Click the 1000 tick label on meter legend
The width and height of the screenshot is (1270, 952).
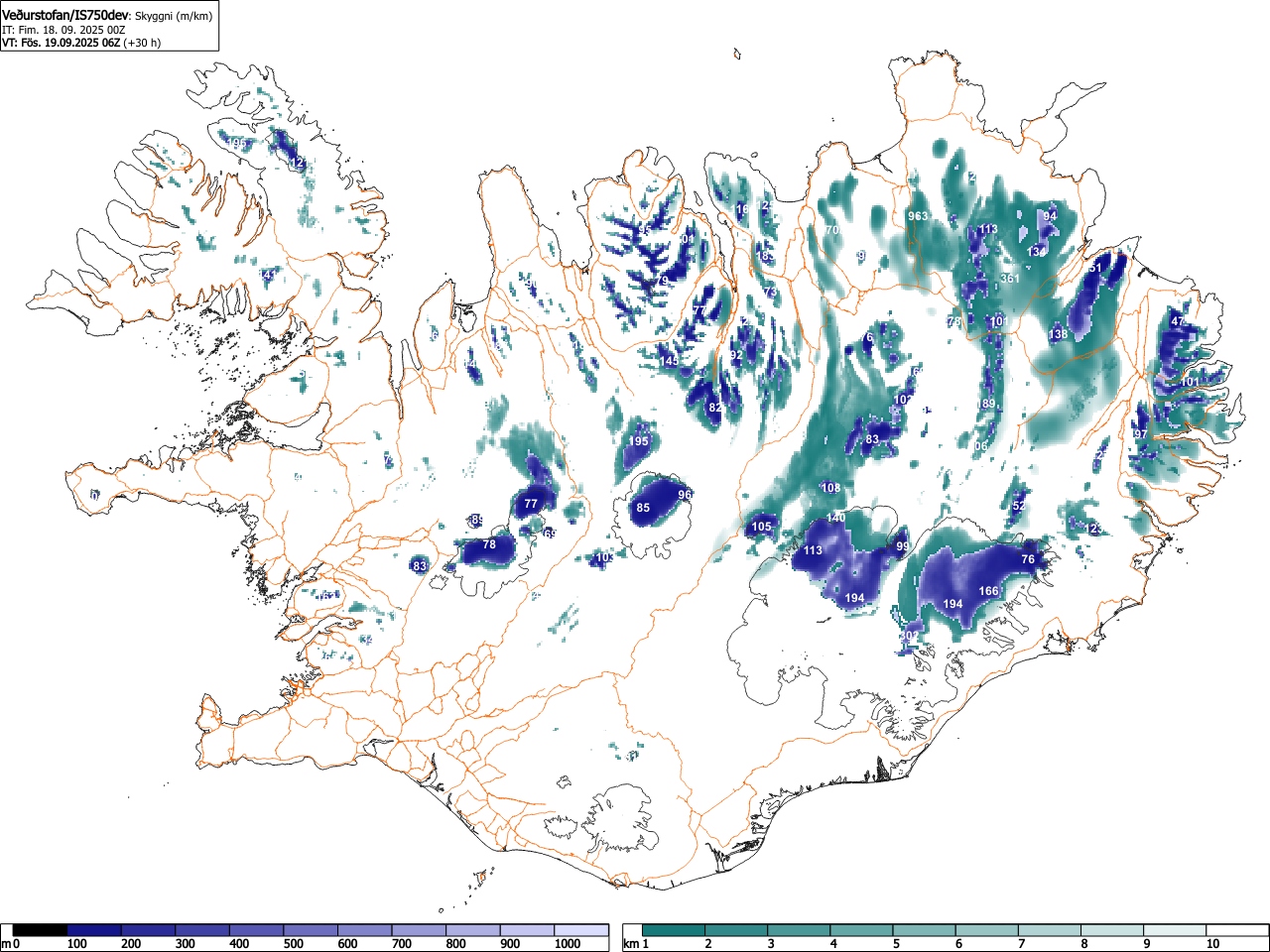click(568, 944)
